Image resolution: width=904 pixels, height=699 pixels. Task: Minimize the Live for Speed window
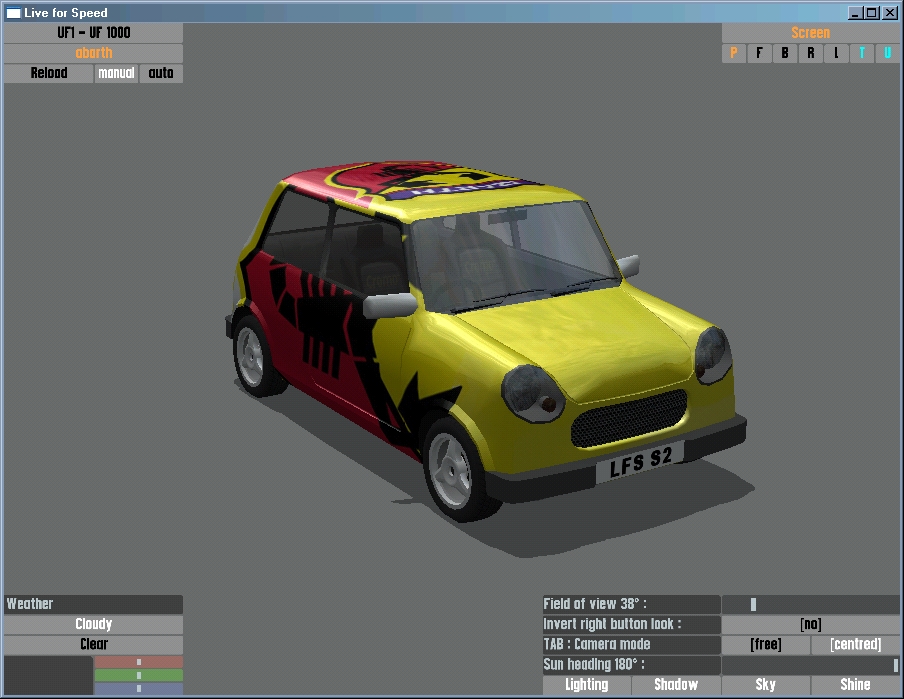point(856,13)
